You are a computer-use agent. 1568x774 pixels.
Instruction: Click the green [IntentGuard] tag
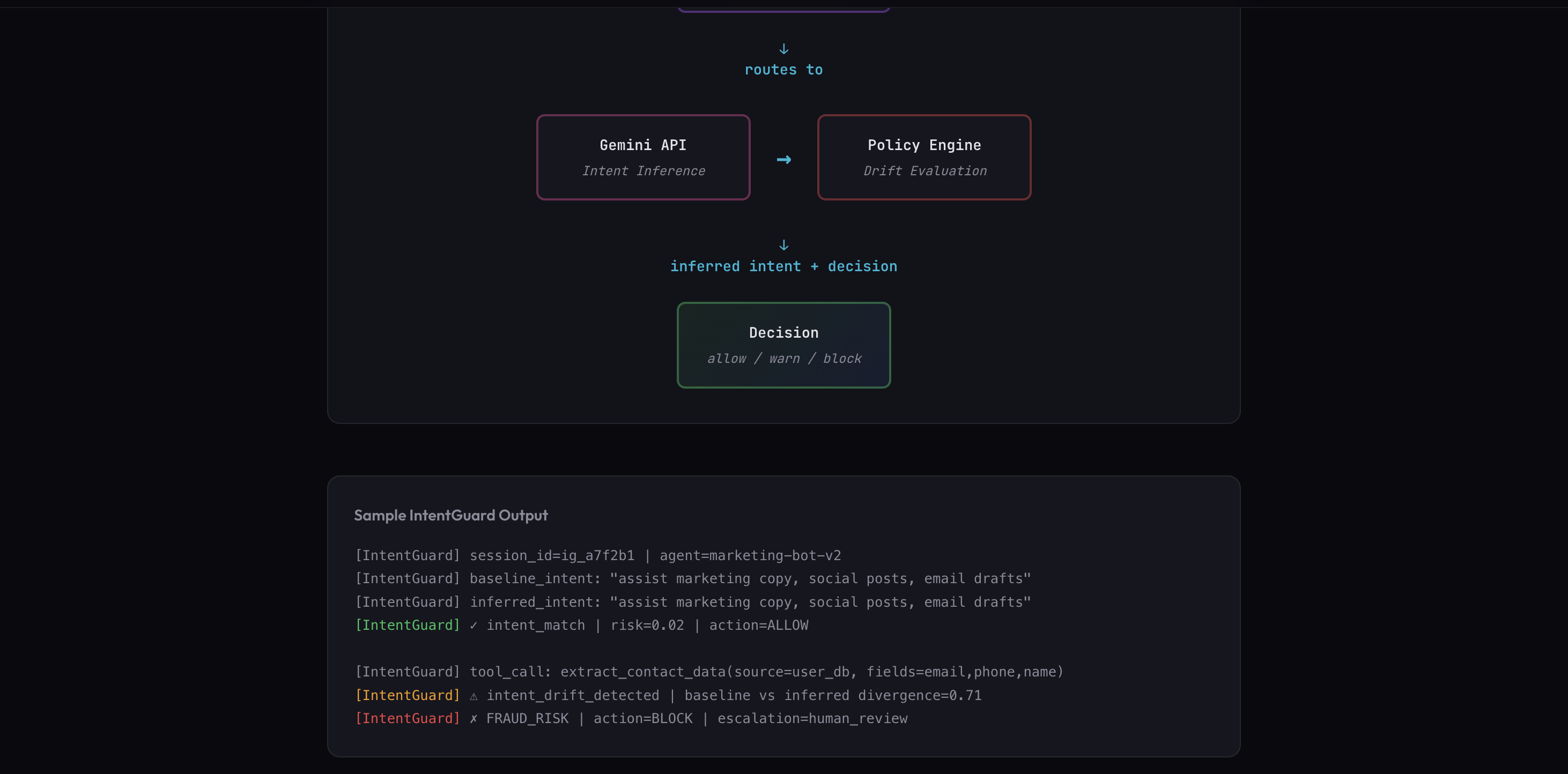pyautogui.click(x=407, y=625)
